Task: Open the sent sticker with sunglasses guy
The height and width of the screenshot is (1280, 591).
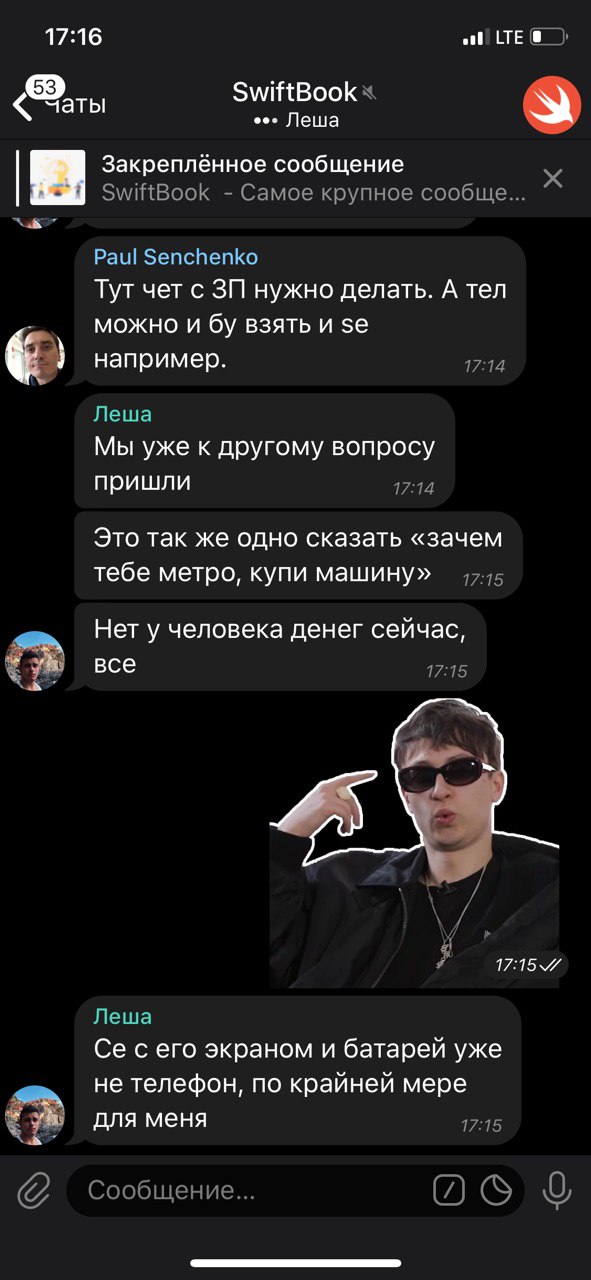Action: pyautogui.click(x=415, y=842)
